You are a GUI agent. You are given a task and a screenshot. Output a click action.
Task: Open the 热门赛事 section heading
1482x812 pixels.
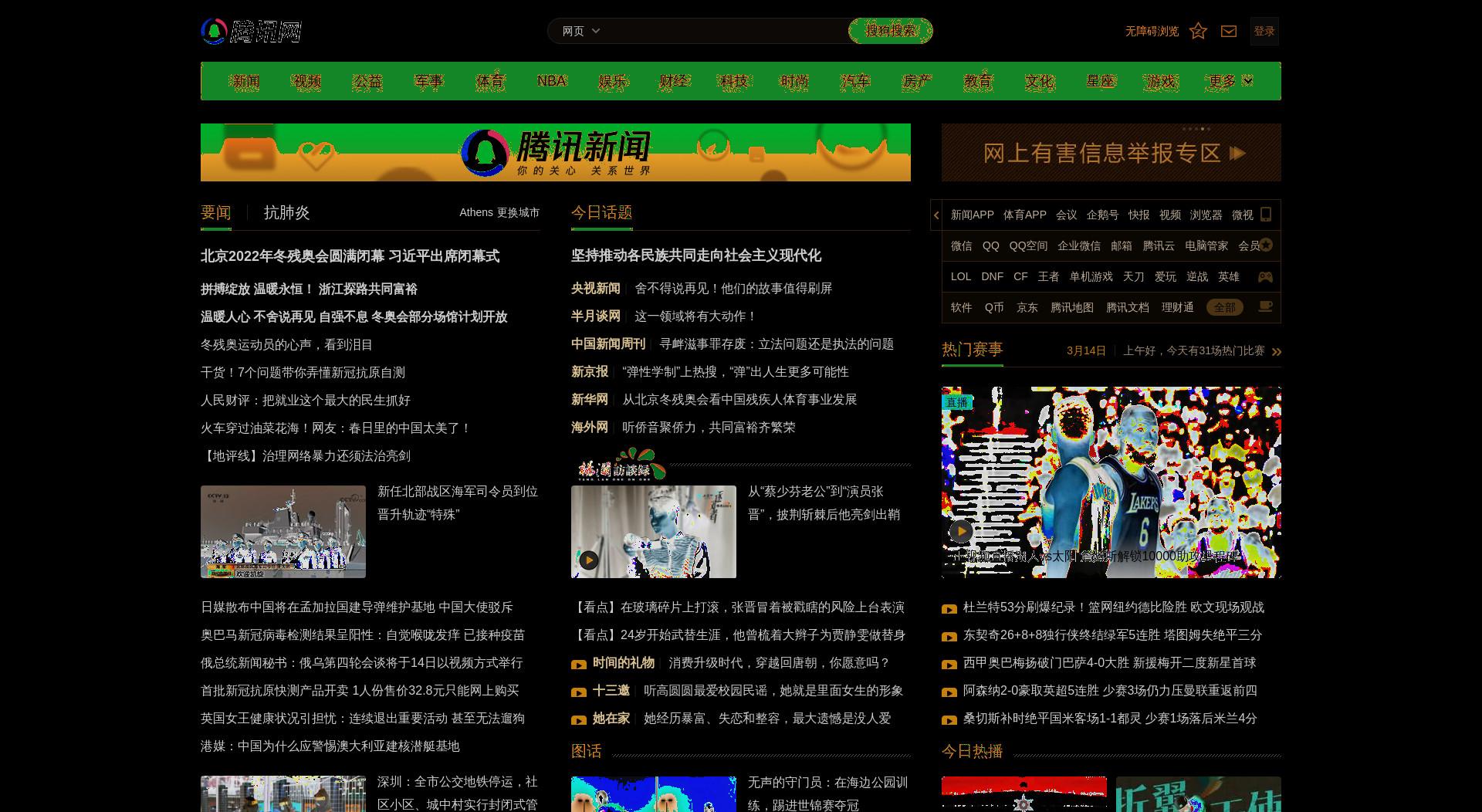[x=973, y=350]
